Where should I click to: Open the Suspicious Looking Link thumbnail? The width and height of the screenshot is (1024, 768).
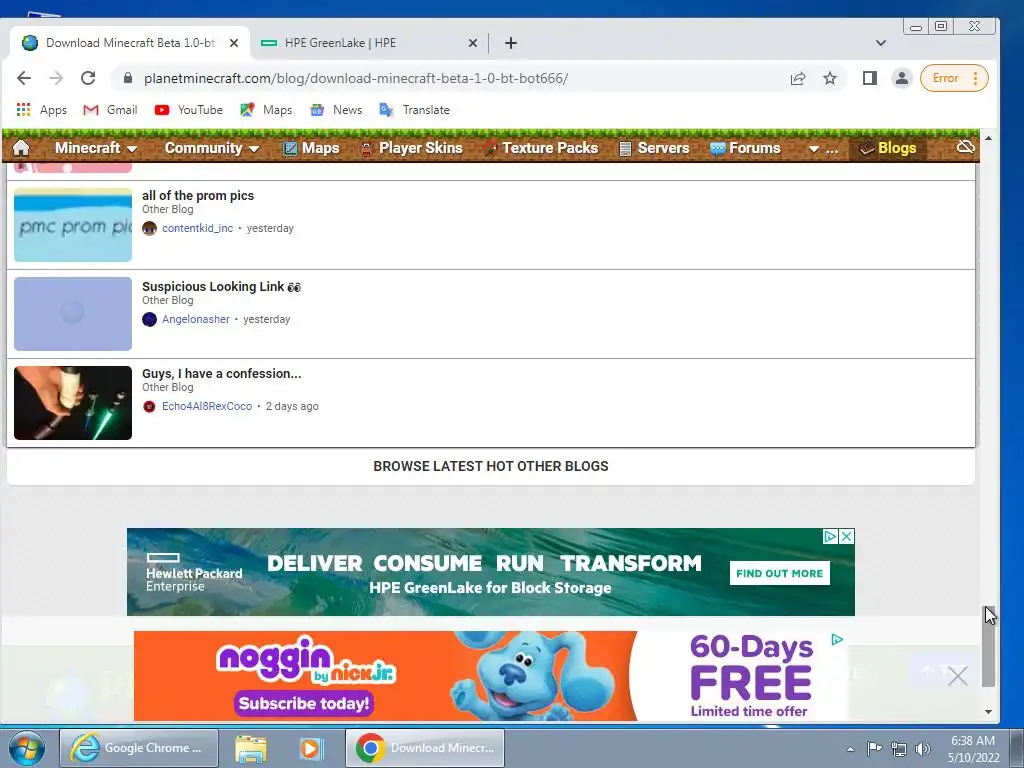pyautogui.click(x=73, y=314)
